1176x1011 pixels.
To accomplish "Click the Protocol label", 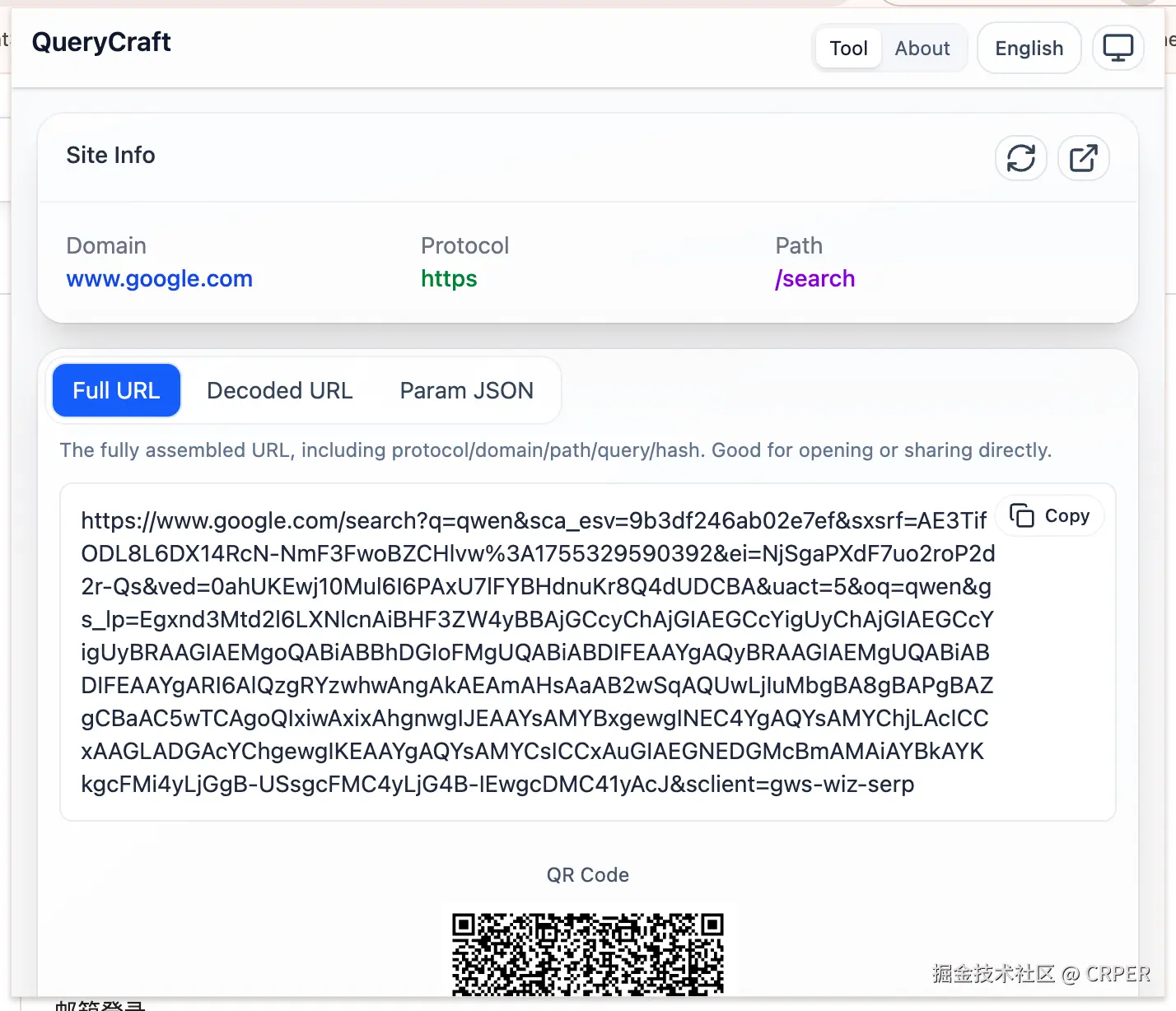I will (464, 245).
